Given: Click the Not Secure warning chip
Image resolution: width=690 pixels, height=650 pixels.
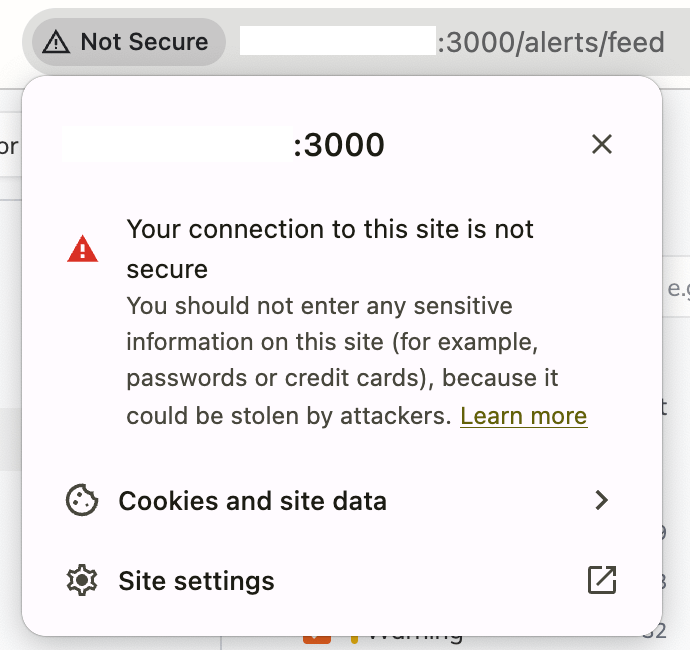Looking at the screenshot, I should 128,42.
